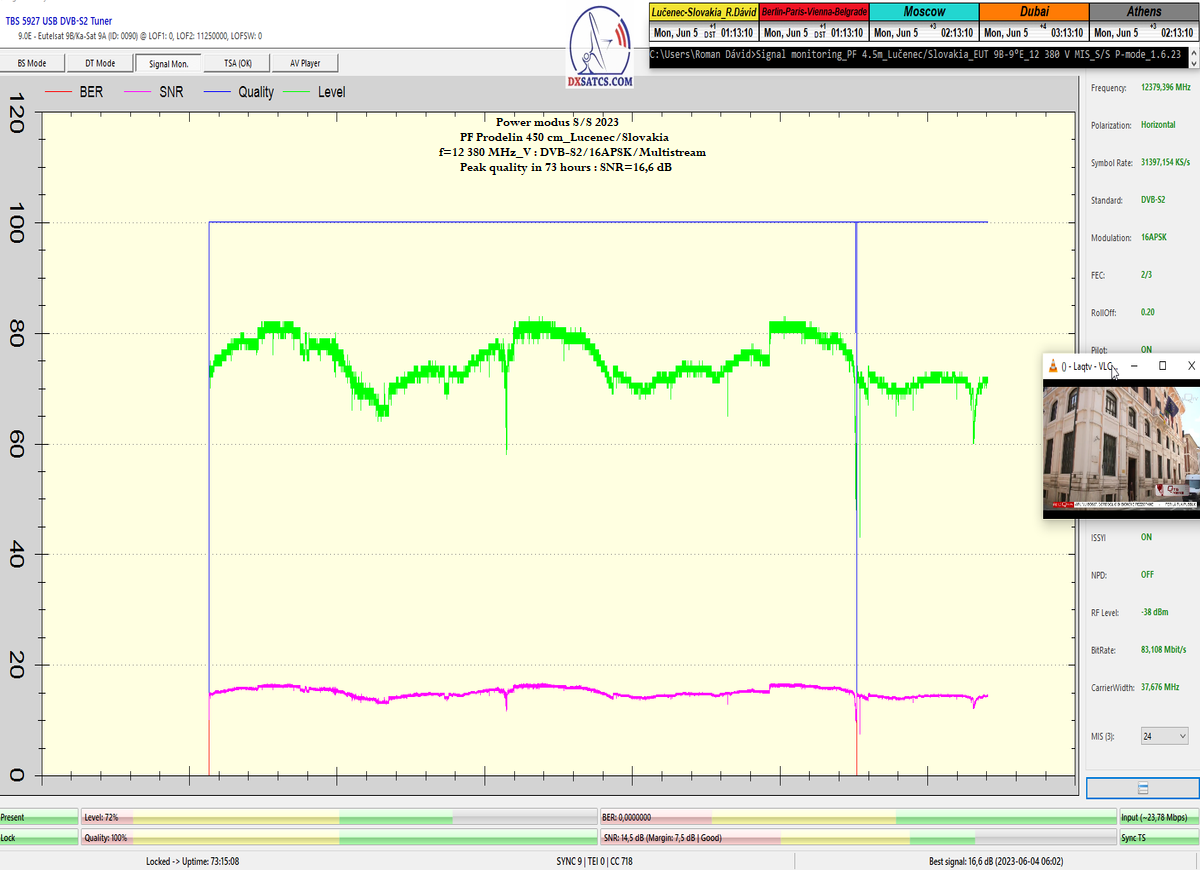
Task: Switch to DT Mode tab
Action: (99, 63)
